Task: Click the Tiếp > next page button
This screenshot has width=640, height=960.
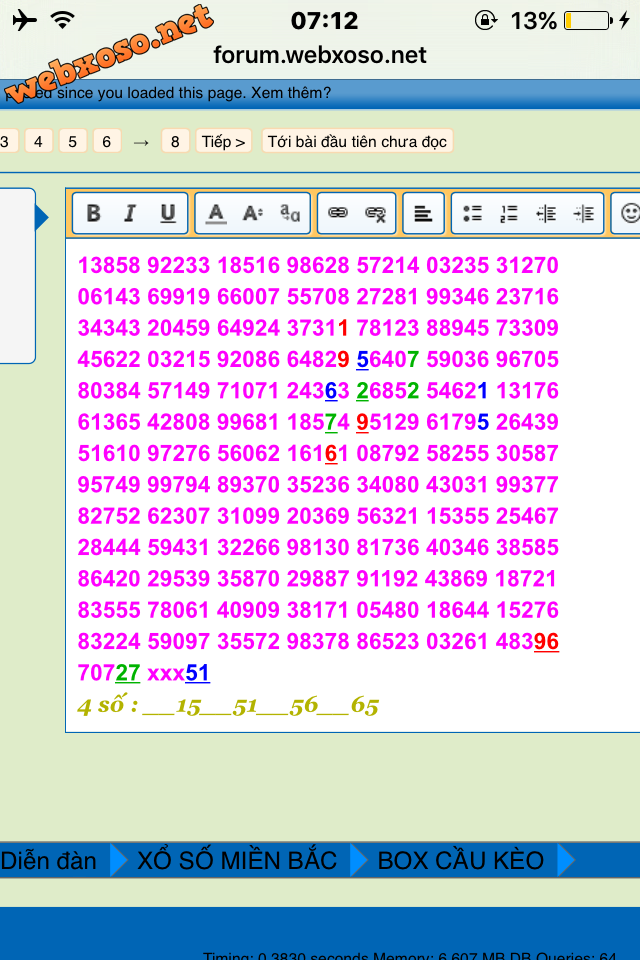Action: (x=224, y=141)
